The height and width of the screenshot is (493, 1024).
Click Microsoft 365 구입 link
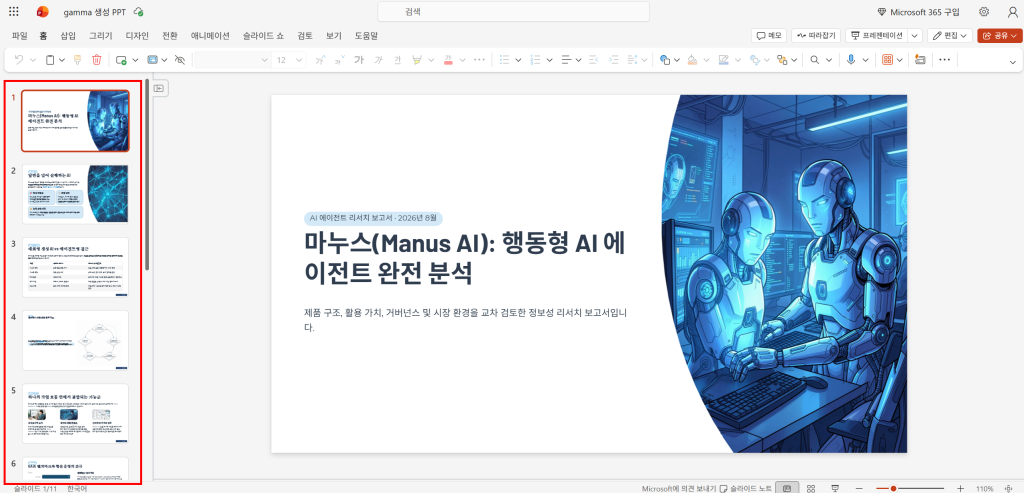(x=919, y=12)
